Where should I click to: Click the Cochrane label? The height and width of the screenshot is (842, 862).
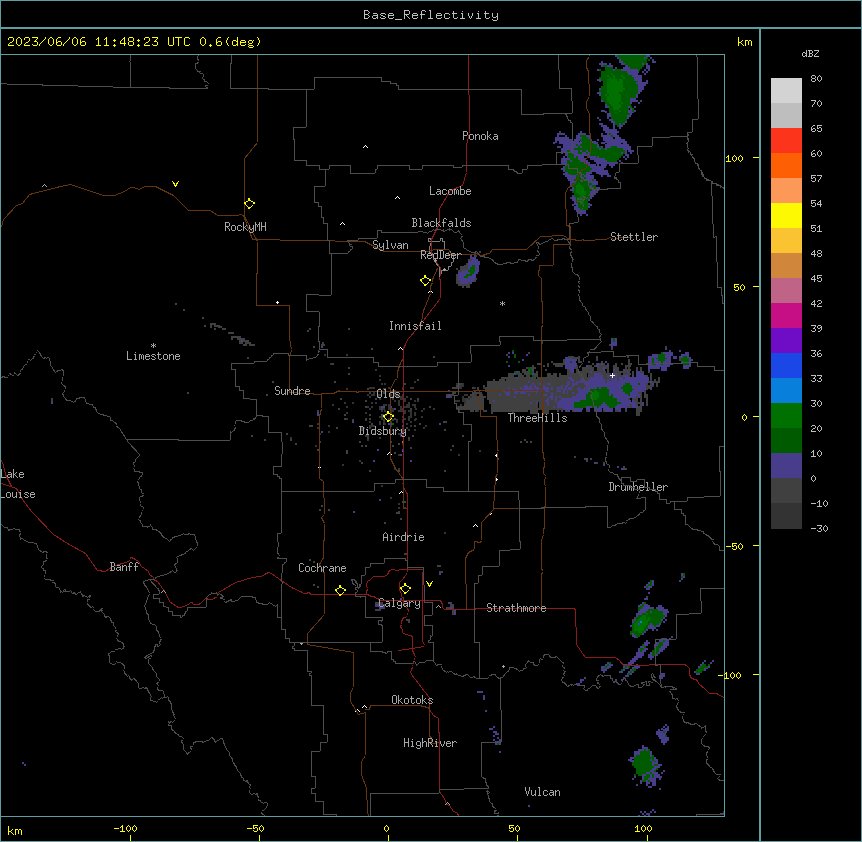[322, 568]
